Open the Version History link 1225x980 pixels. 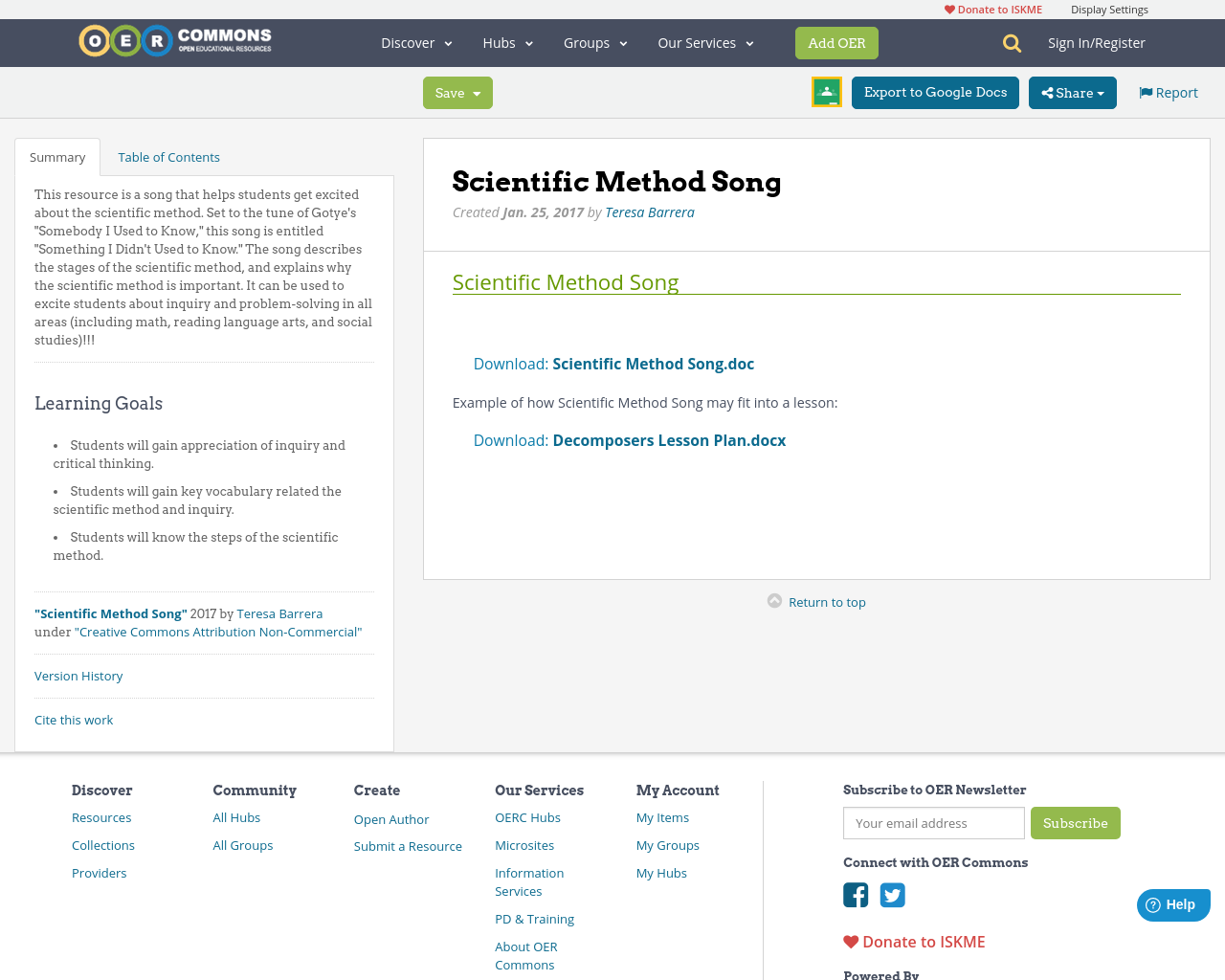coord(78,675)
